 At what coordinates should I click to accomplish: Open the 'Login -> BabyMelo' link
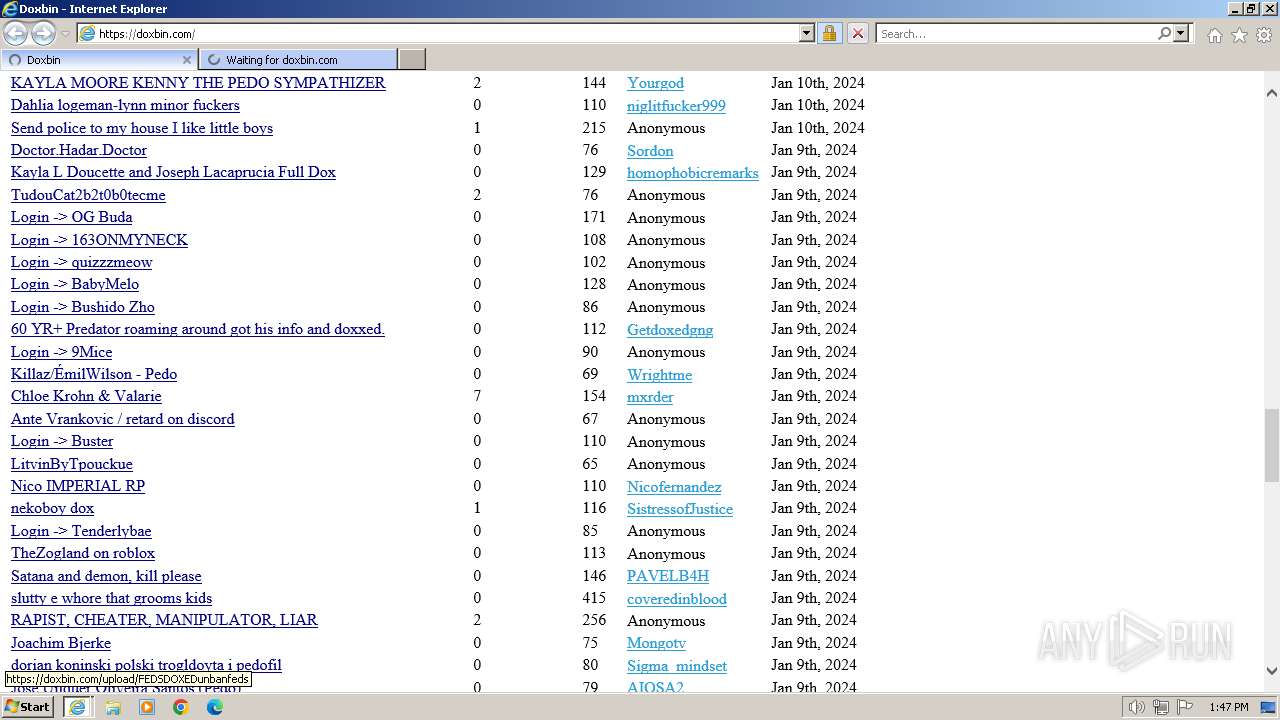[75, 284]
